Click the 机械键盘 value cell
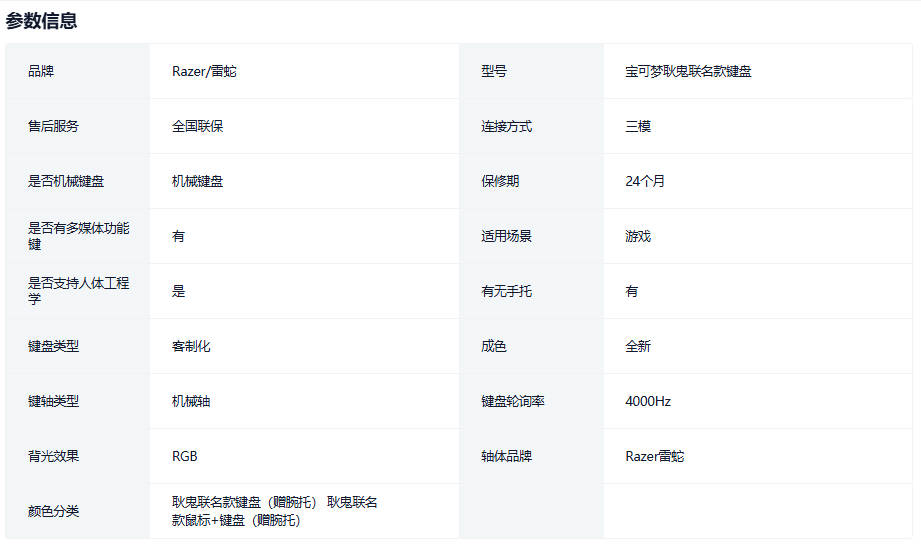Screen dimensions: 921x548 pos(197,181)
